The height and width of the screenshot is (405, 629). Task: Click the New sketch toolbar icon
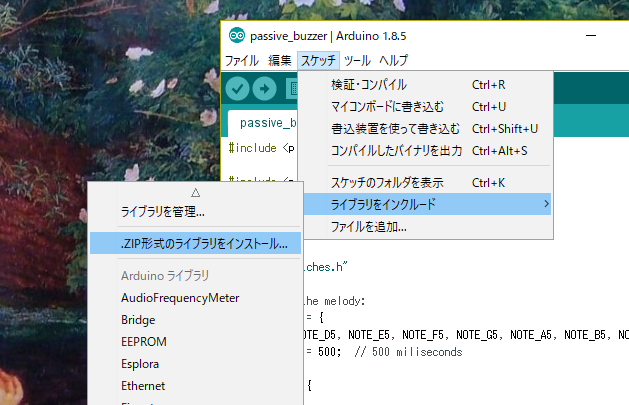tap(292, 88)
